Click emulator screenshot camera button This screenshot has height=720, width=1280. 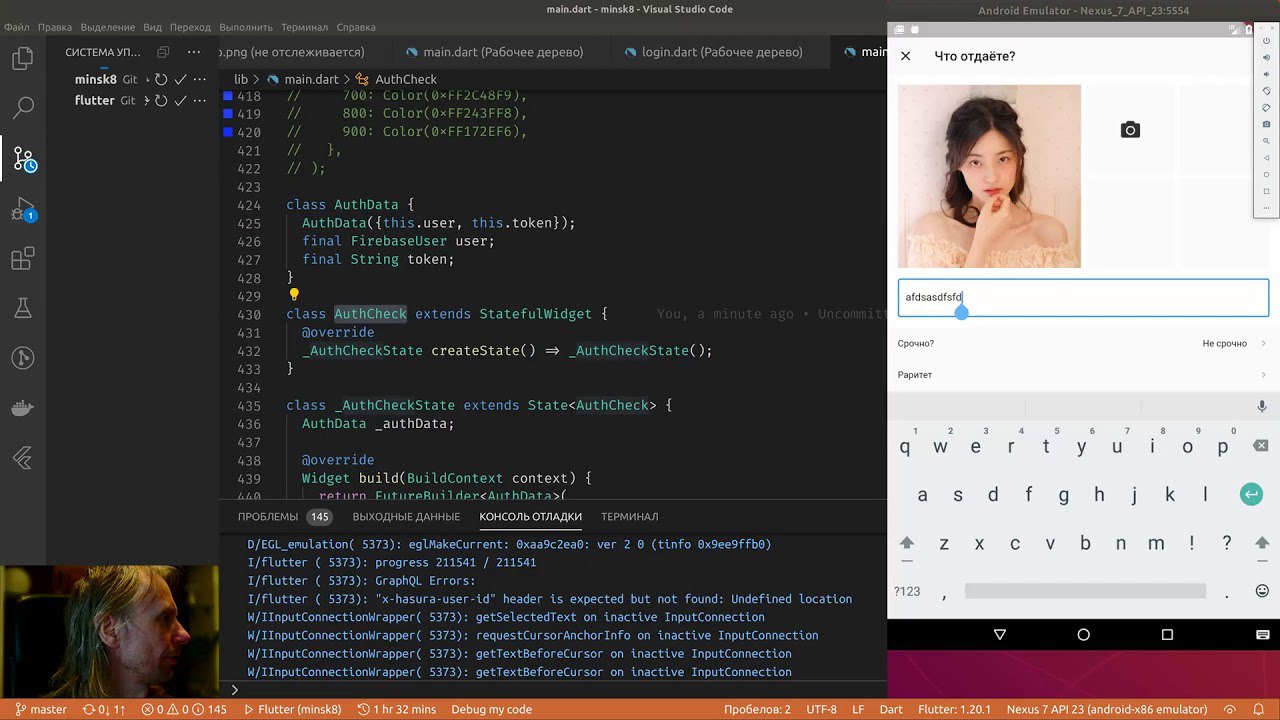1266,124
